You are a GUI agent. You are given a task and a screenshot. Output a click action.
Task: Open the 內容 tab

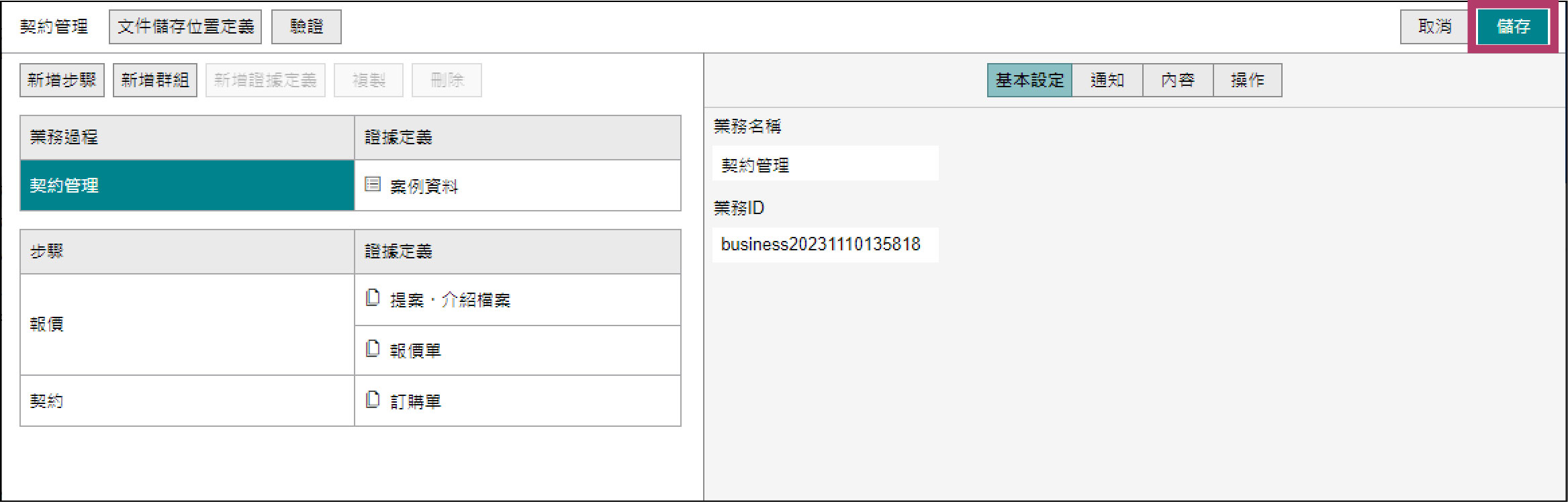coord(1178,81)
